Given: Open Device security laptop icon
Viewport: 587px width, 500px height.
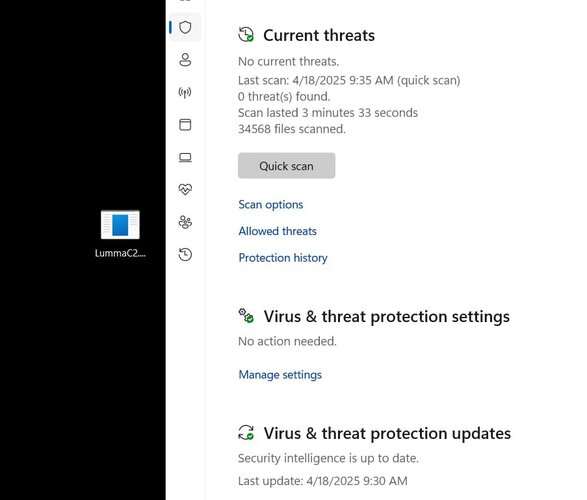Looking at the screenshot, I should [x=185, y=157].
